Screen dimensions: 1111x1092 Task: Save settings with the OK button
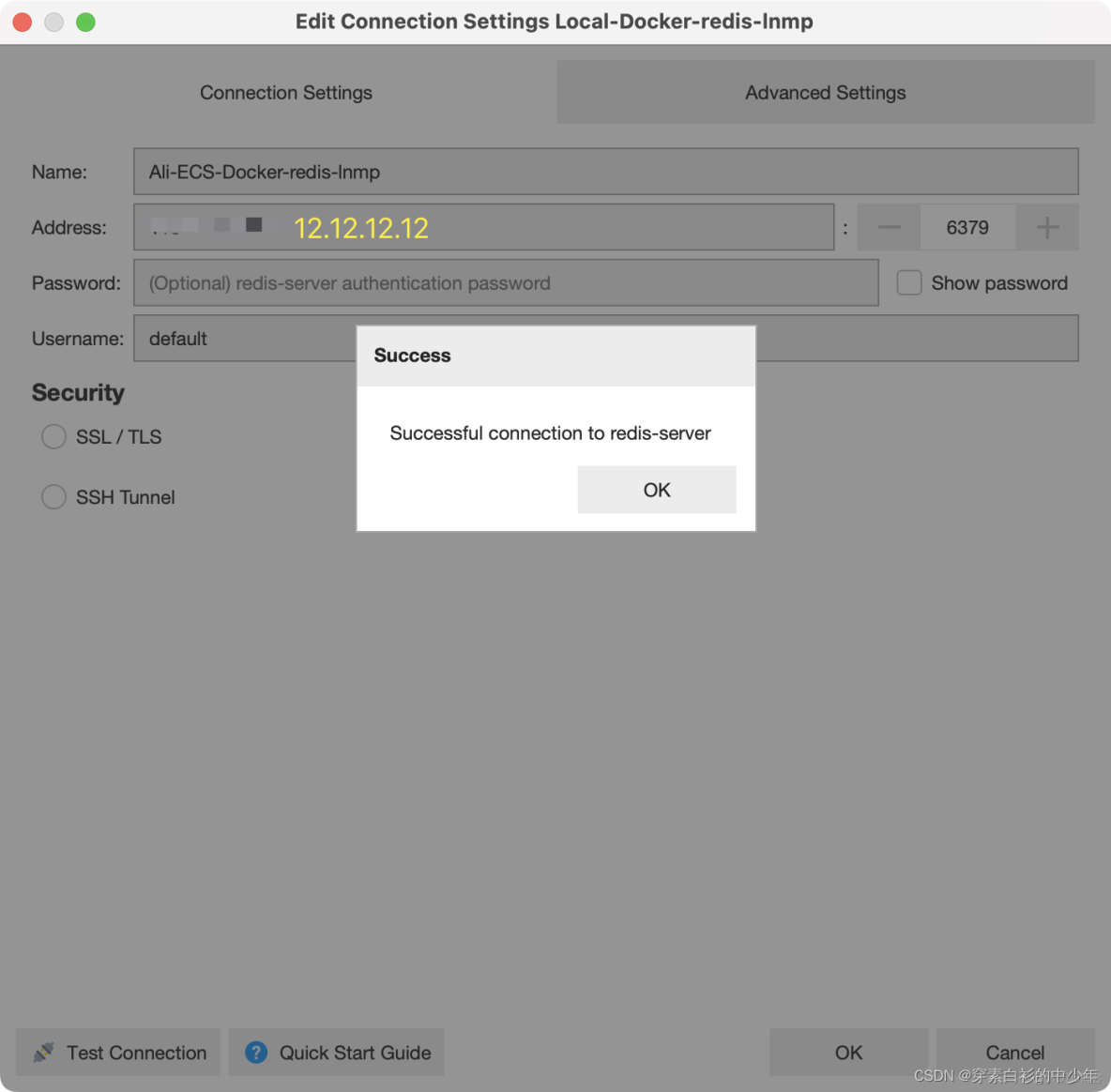click(848, 1052)
